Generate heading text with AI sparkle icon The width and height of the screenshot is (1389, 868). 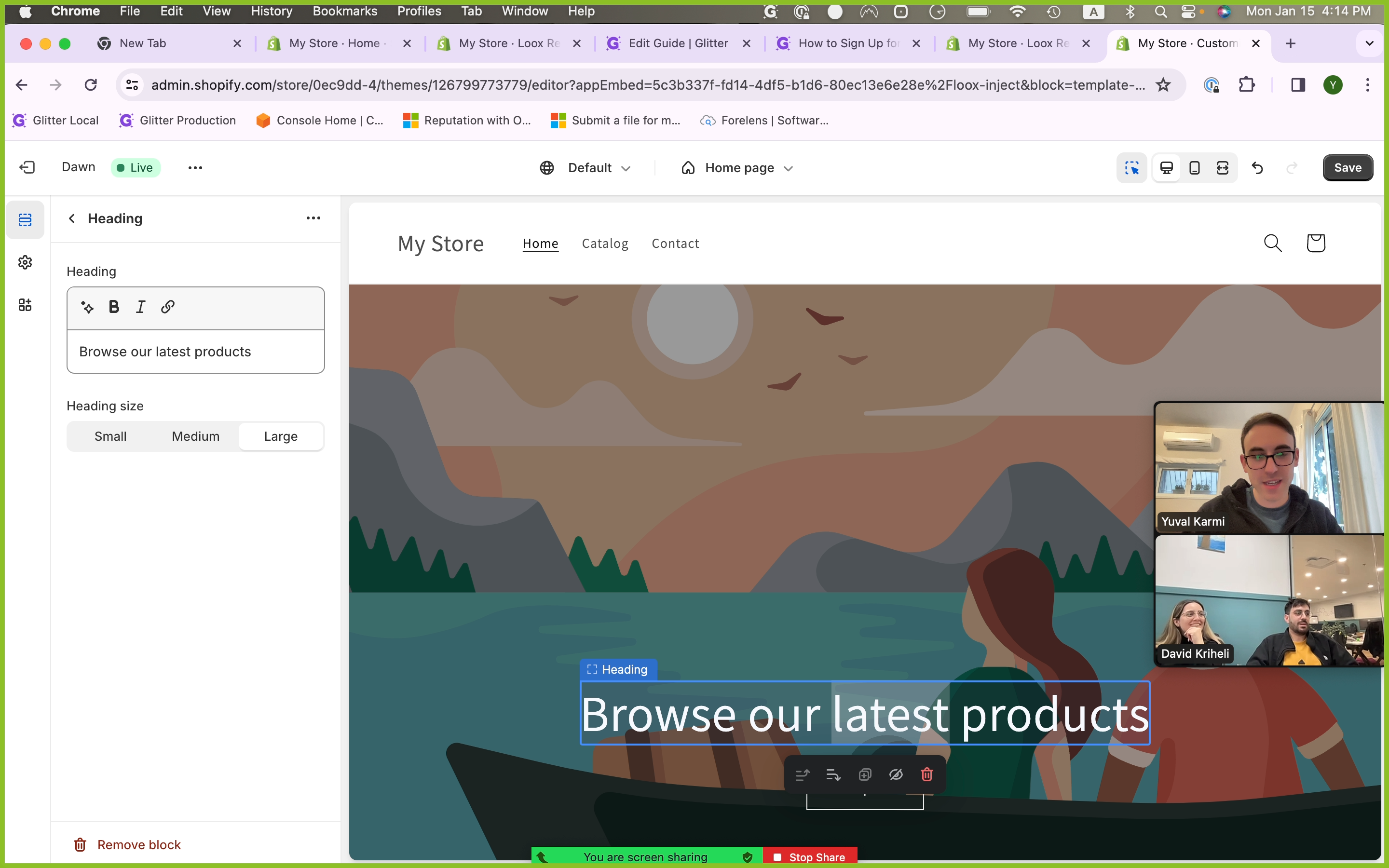coord(87,307)
